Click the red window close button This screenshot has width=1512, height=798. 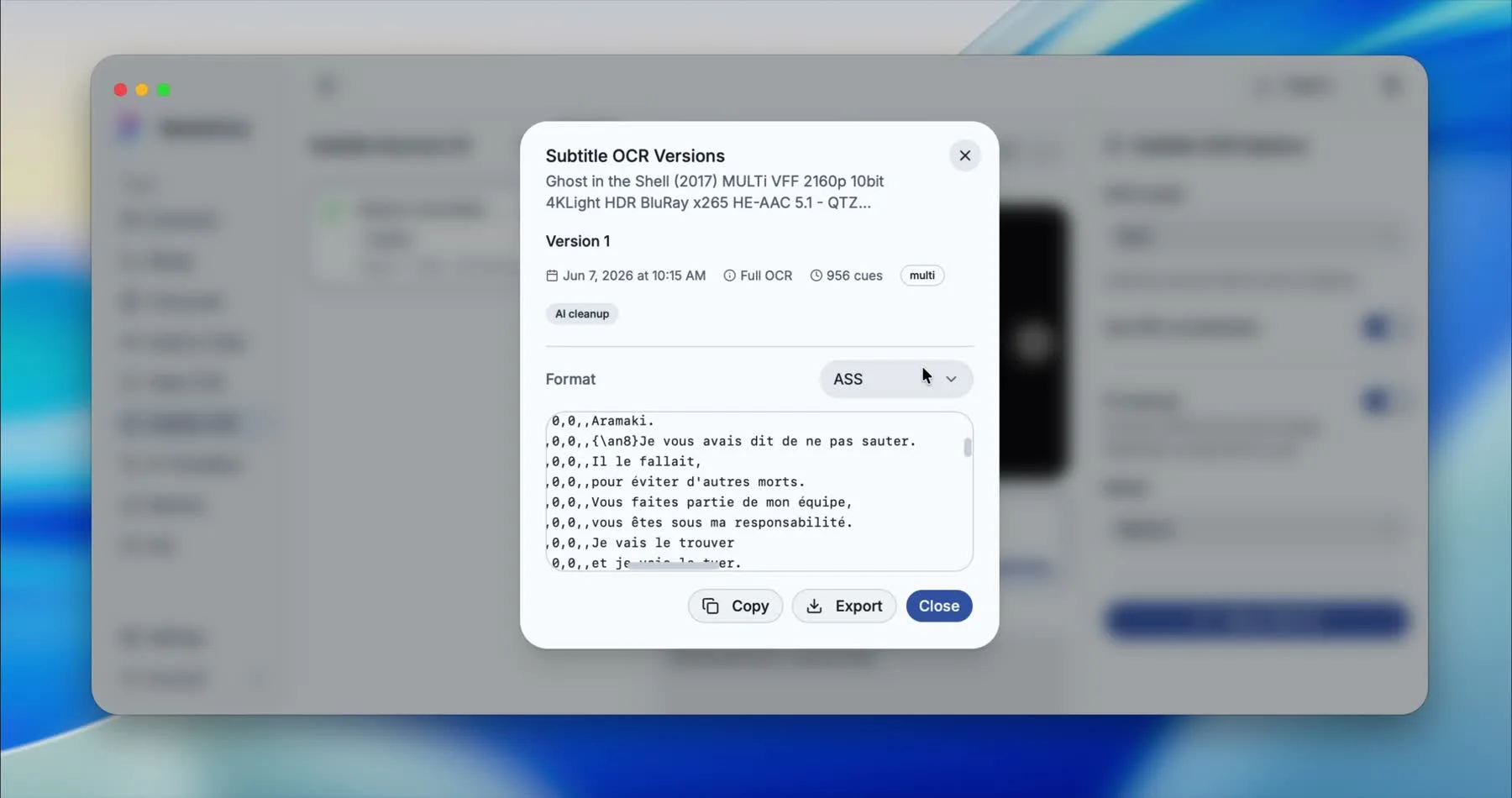pyautogui.click(x=120, y=90)
